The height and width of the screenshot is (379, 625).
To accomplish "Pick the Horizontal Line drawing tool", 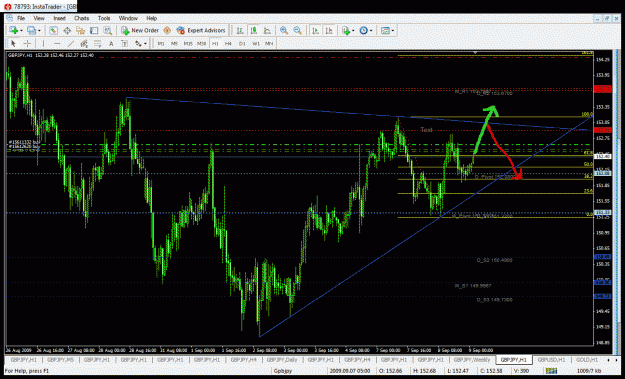I will [x=57, y=43].
